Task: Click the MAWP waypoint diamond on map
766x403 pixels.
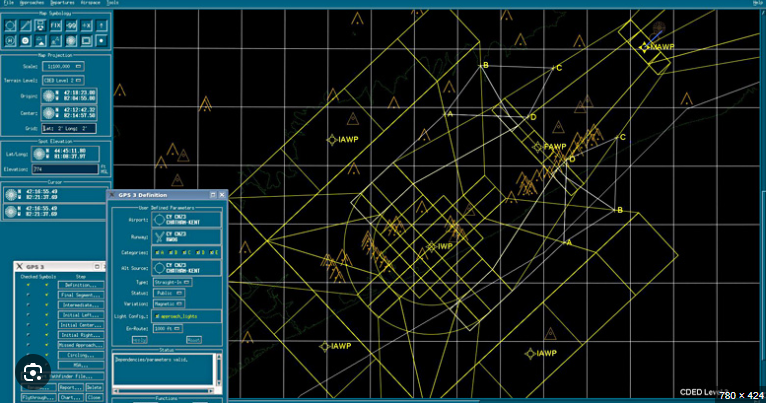Action: (644, 47)
